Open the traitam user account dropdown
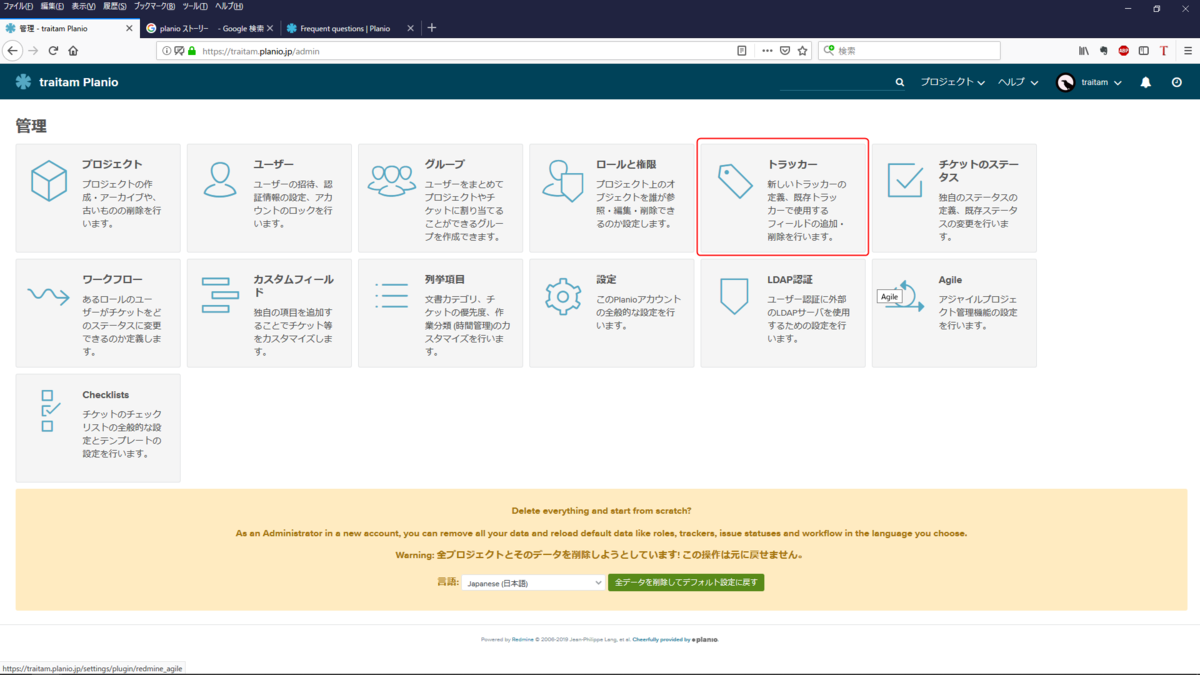 pyautogui.click(x=1097, y=82)
